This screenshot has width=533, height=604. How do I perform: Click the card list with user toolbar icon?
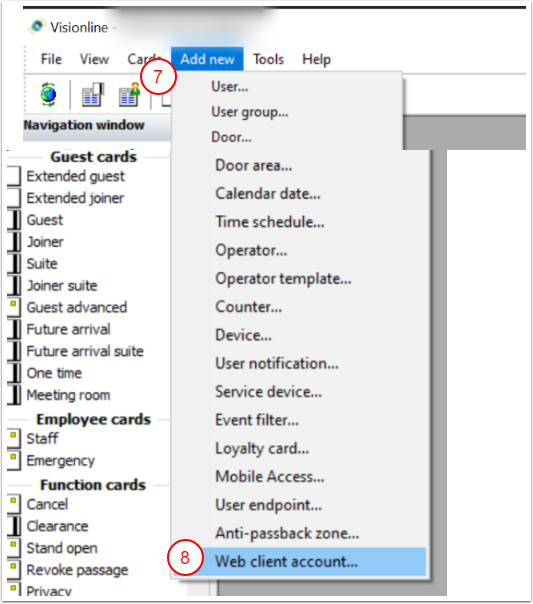[129, 94]
